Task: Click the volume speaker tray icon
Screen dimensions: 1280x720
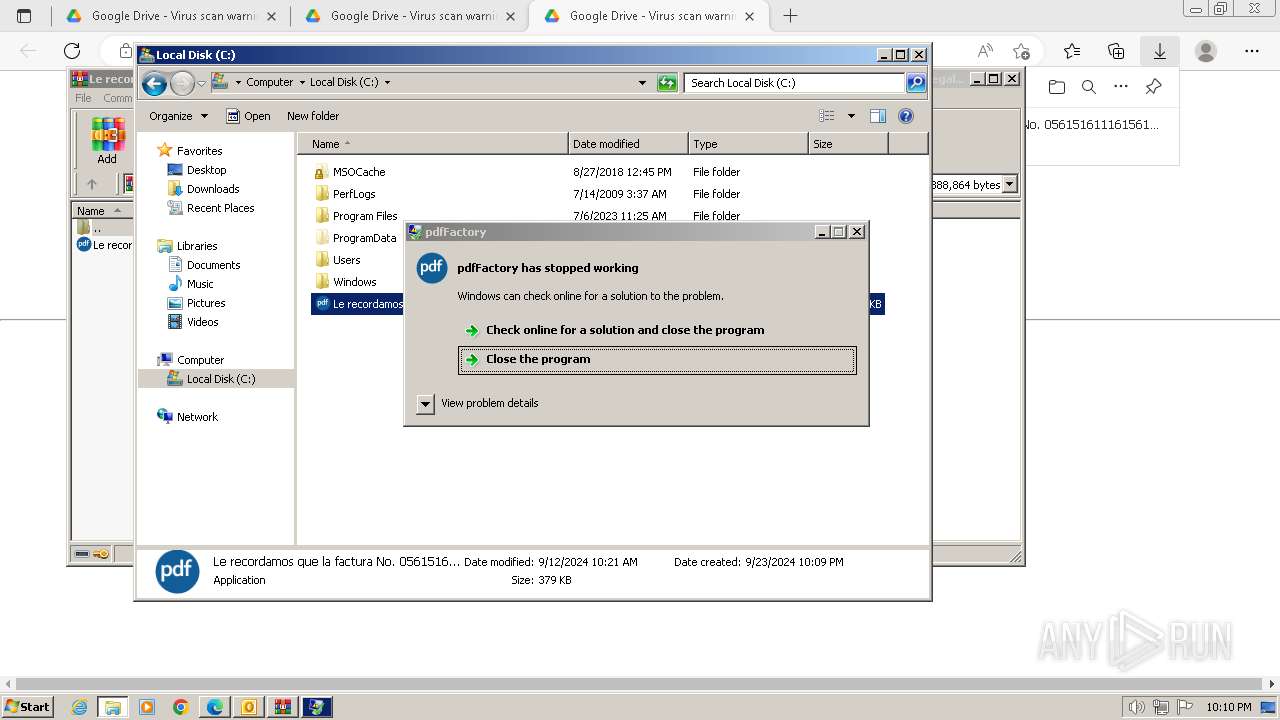Action: point(1136,707)
